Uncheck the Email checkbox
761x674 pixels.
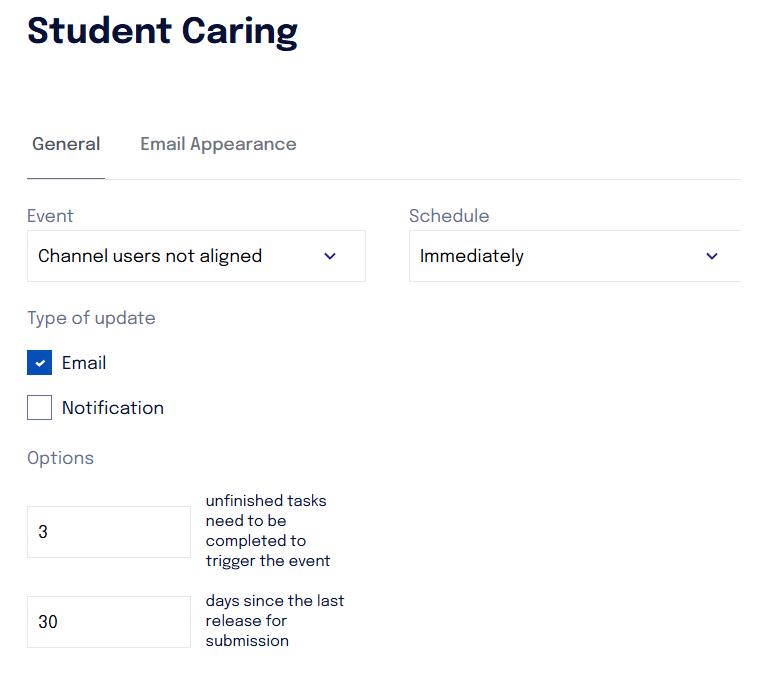coord(39,362)
